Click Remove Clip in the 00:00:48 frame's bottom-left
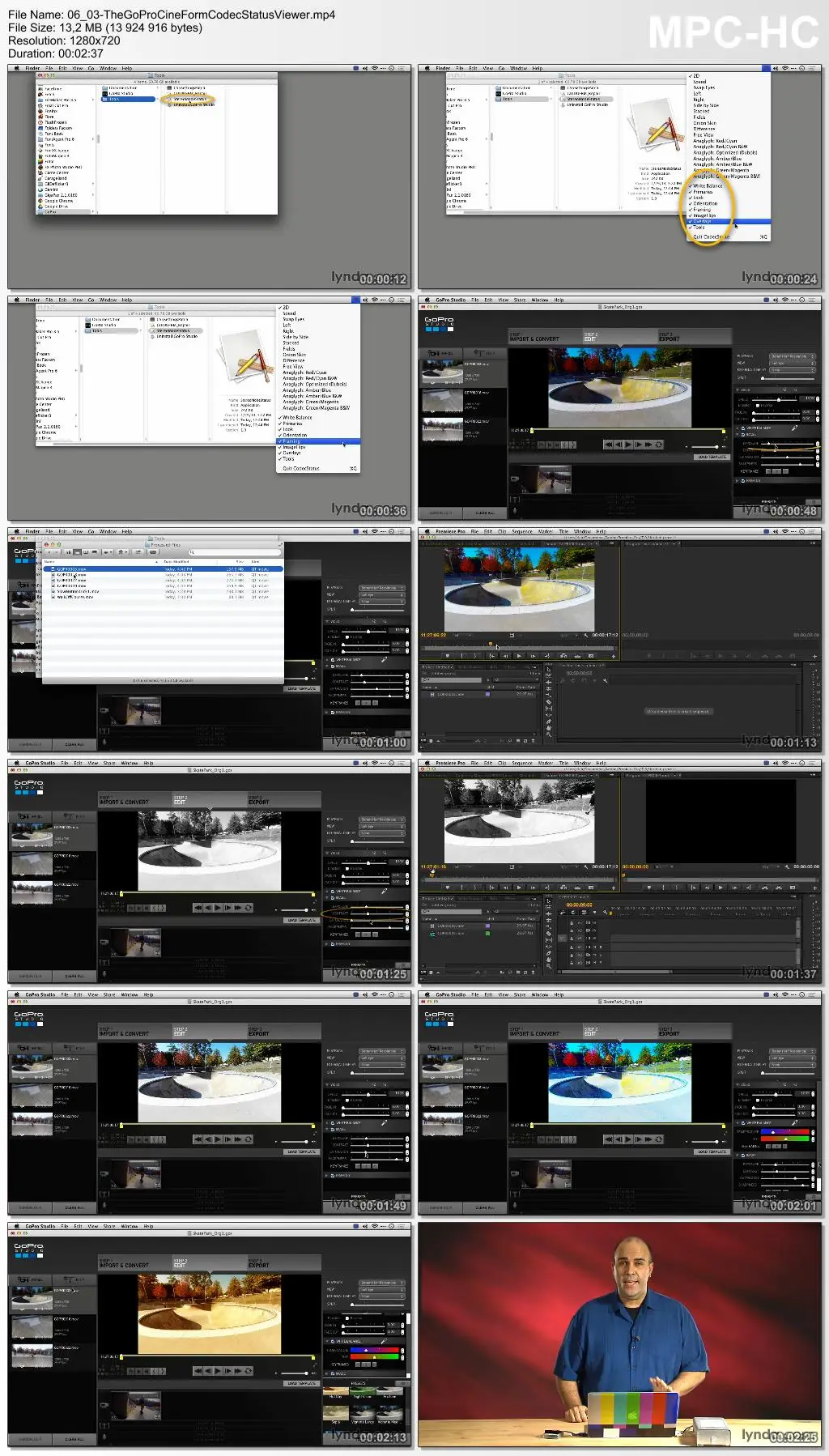The image size is (829, 1456). tap(440, 513)
